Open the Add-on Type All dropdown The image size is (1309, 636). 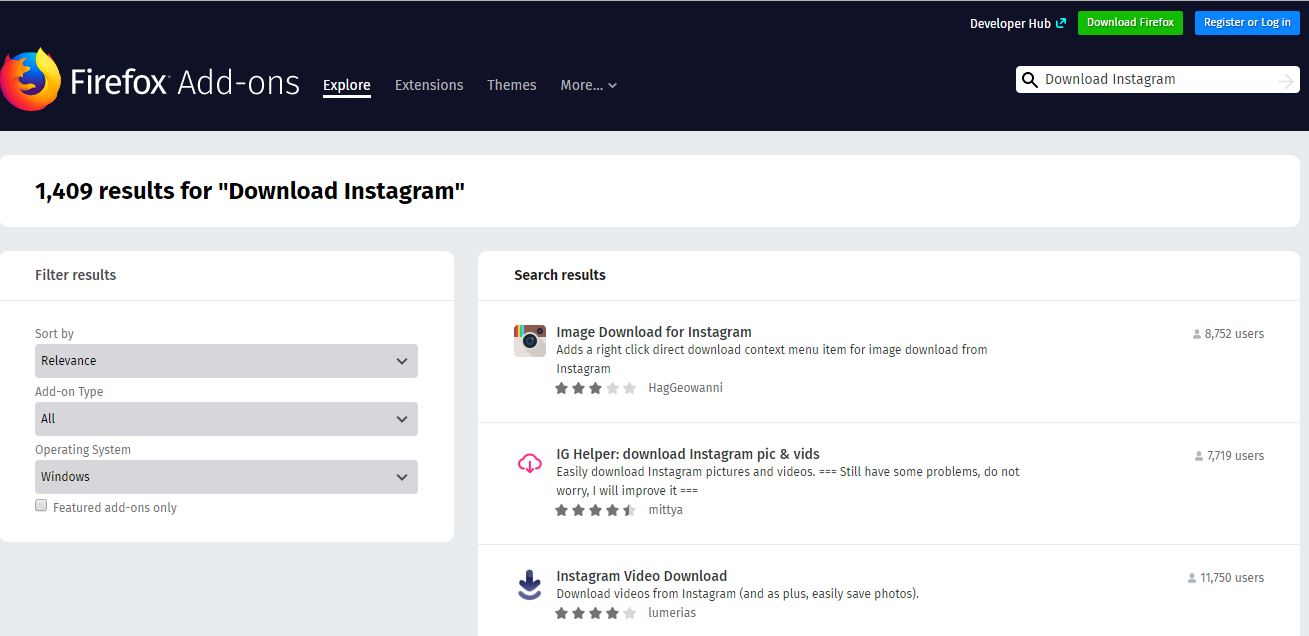[226, 419]
